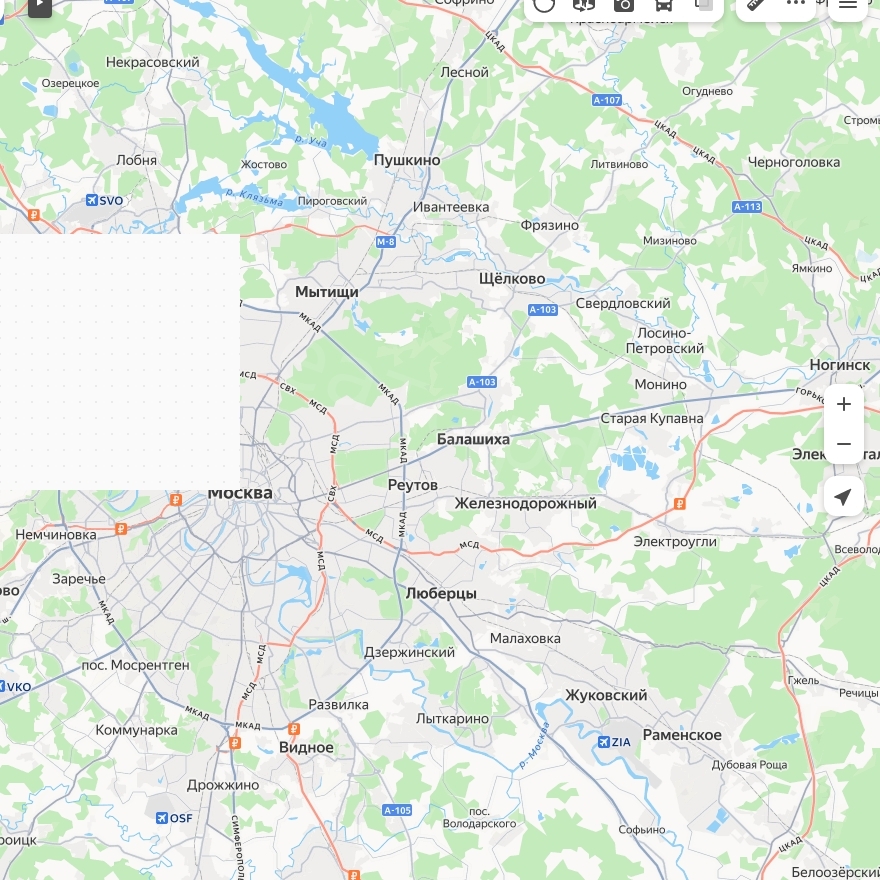Zoom out of the map
Viewport: 880px width, 880px height.
[x=844, y=444]
